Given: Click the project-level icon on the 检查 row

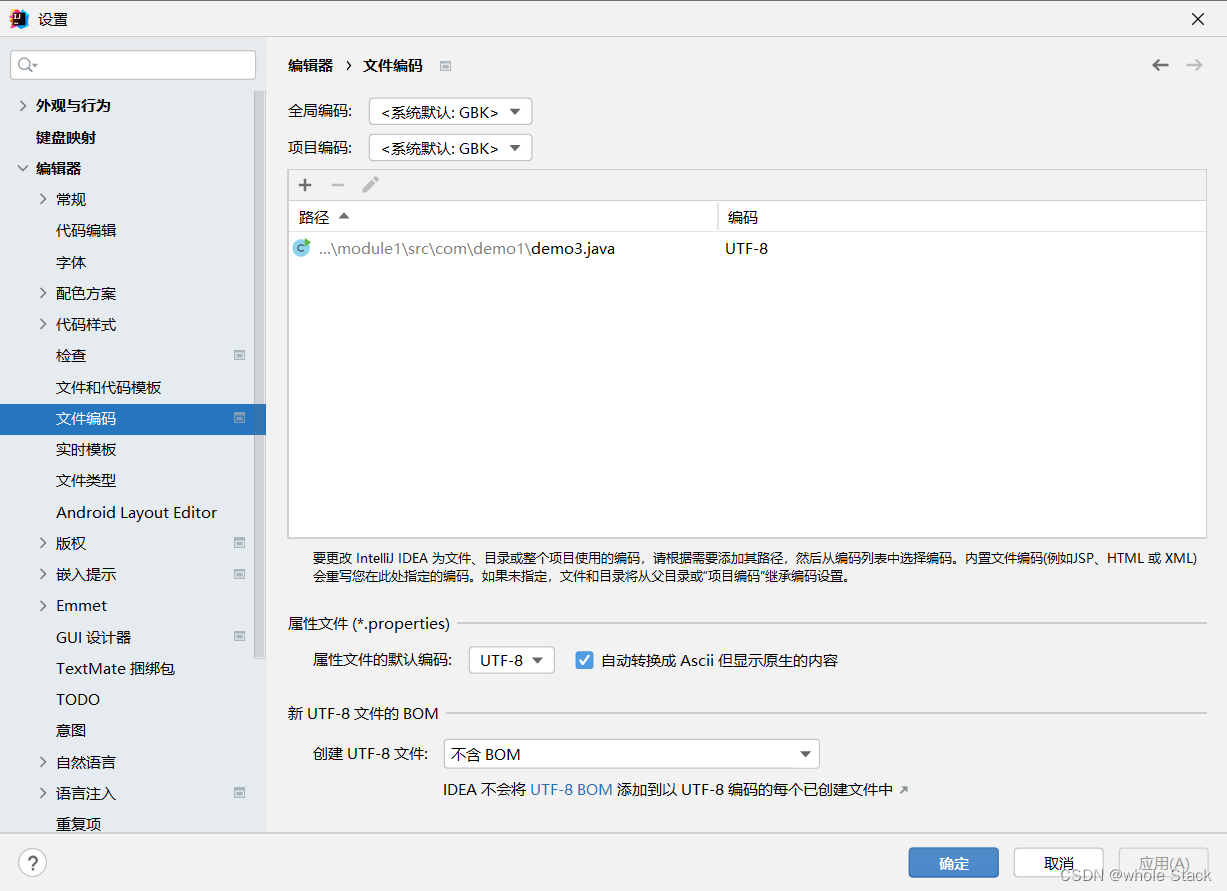Looking at the screenshot, I should click(x=239, y=355).
